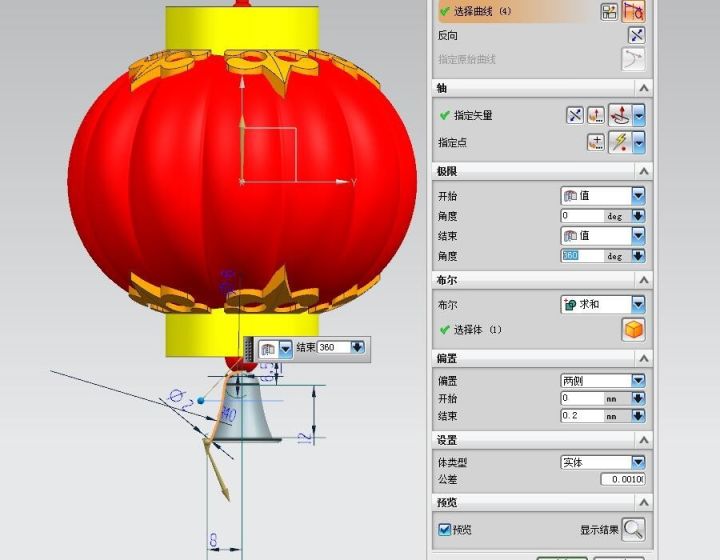Open the 体类型 实体 dropdown
The image size is (720, 560).
point(603,462)
